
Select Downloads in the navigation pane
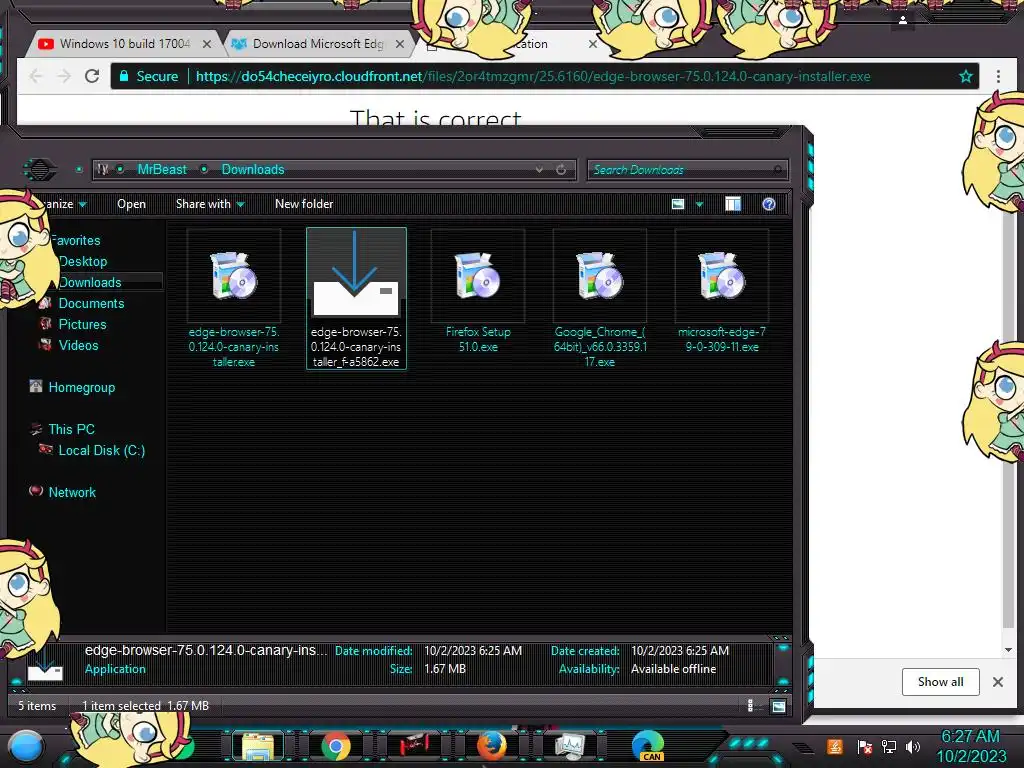pos(90,282)
